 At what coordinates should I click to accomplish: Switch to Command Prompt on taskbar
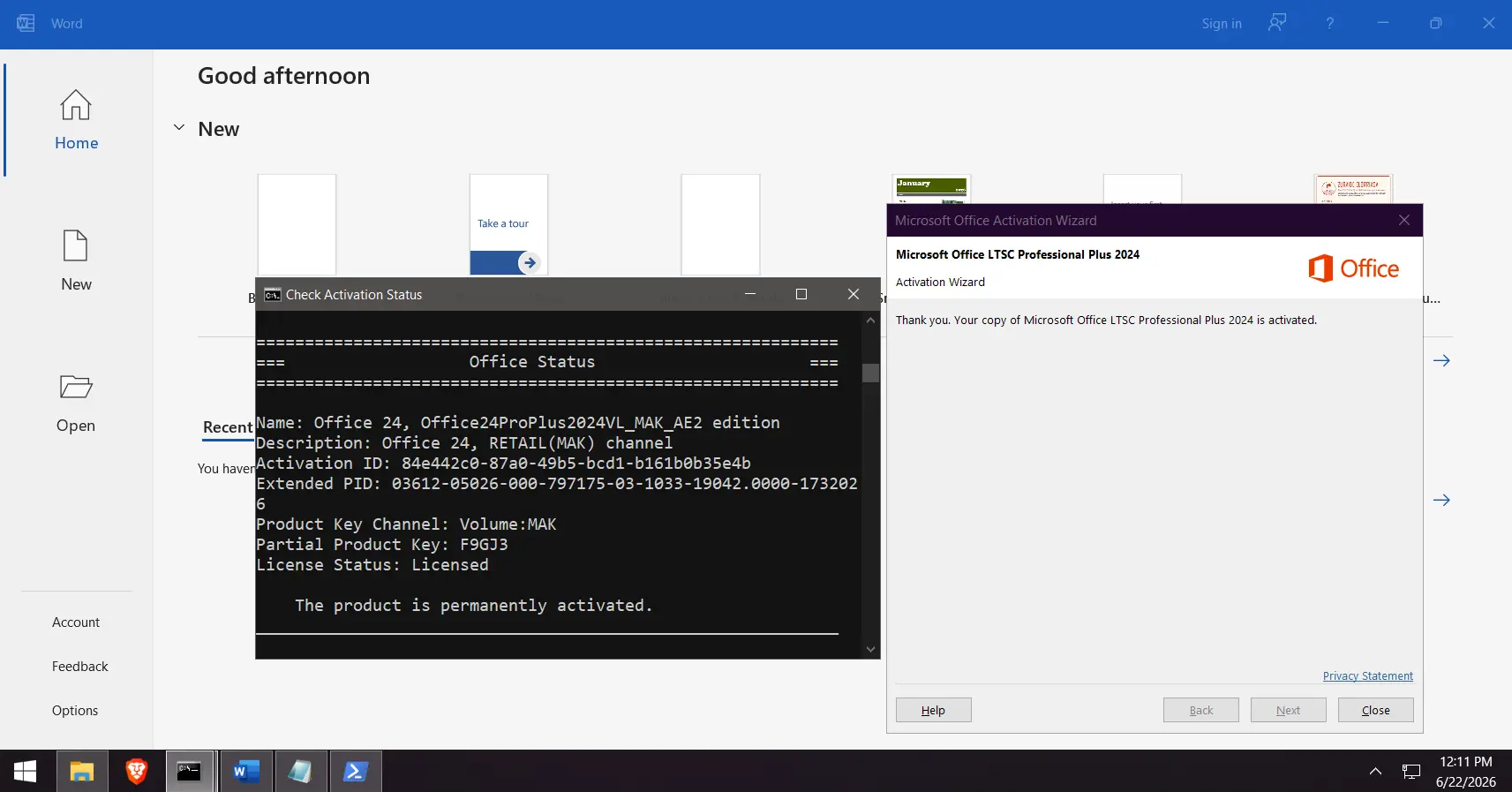(x=190, y=772)
